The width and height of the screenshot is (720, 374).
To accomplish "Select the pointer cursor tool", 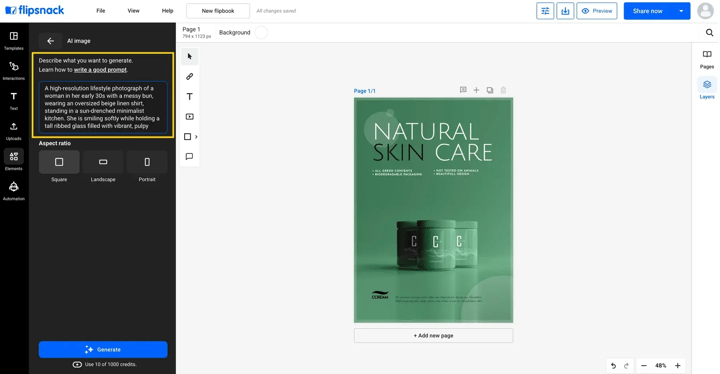I will coord(190,57).
